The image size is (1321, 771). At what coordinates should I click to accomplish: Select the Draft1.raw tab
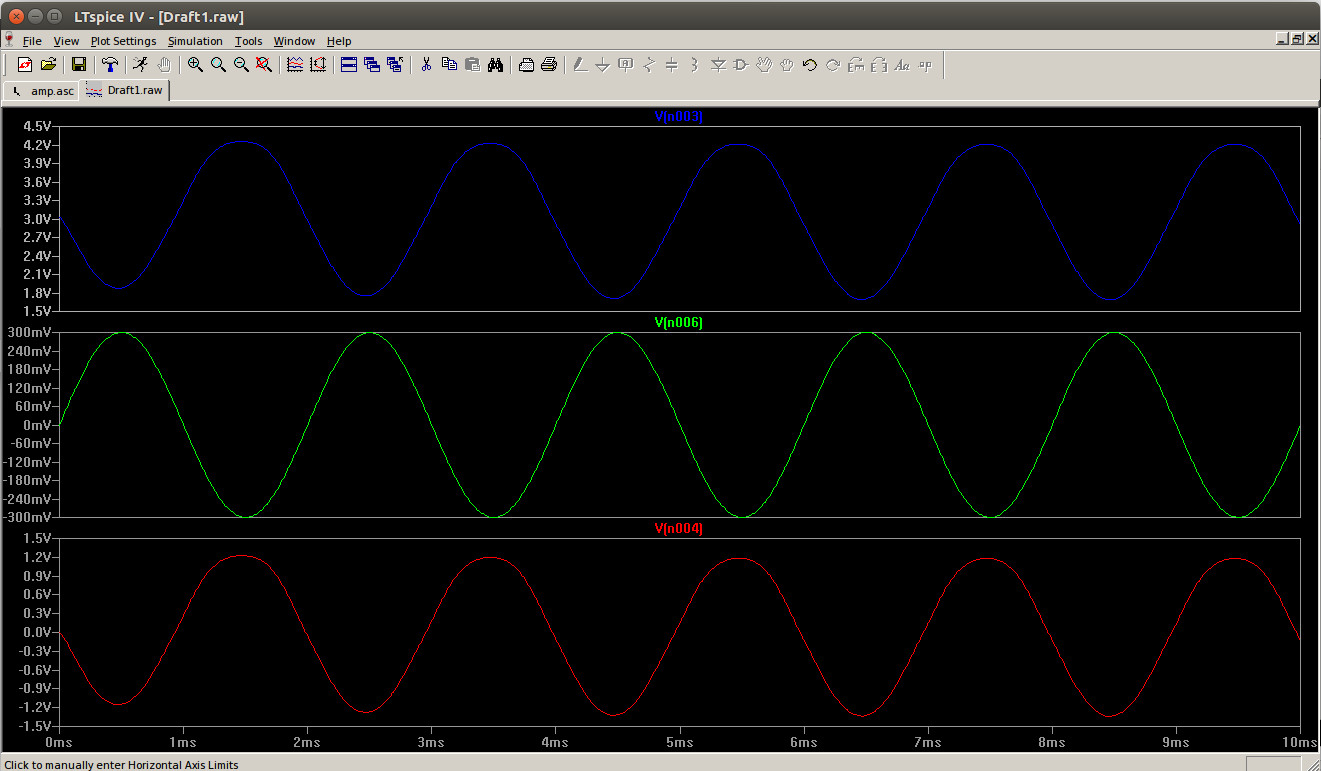pyautogui.click(x=126, y=90)
